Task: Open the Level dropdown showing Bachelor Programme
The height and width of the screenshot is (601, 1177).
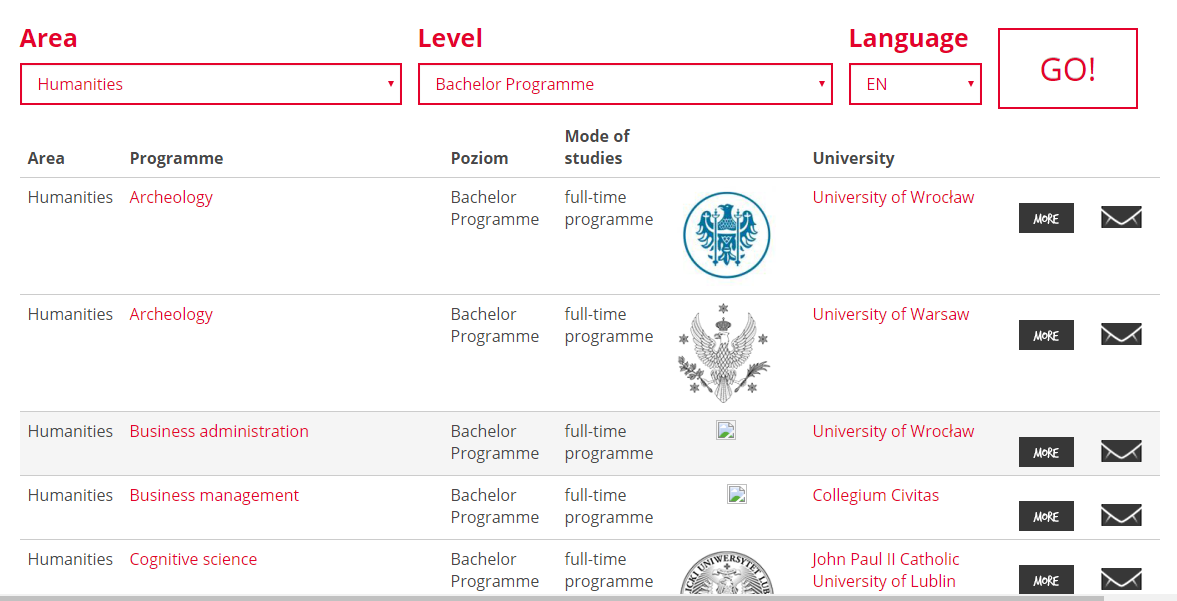Action: pos(625,84)
